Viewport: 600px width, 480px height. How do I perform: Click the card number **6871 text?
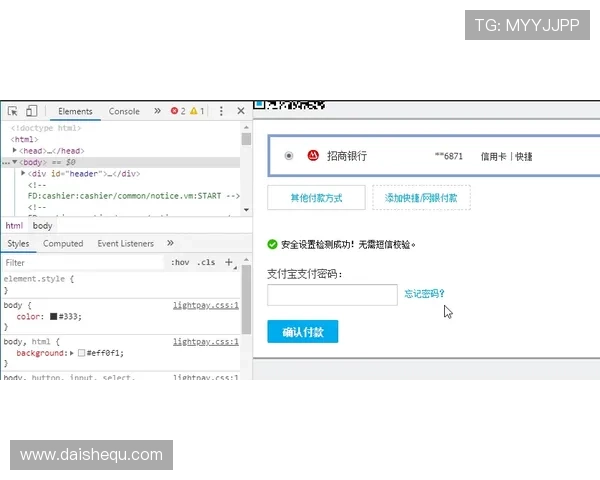click(x=448, y=156)
